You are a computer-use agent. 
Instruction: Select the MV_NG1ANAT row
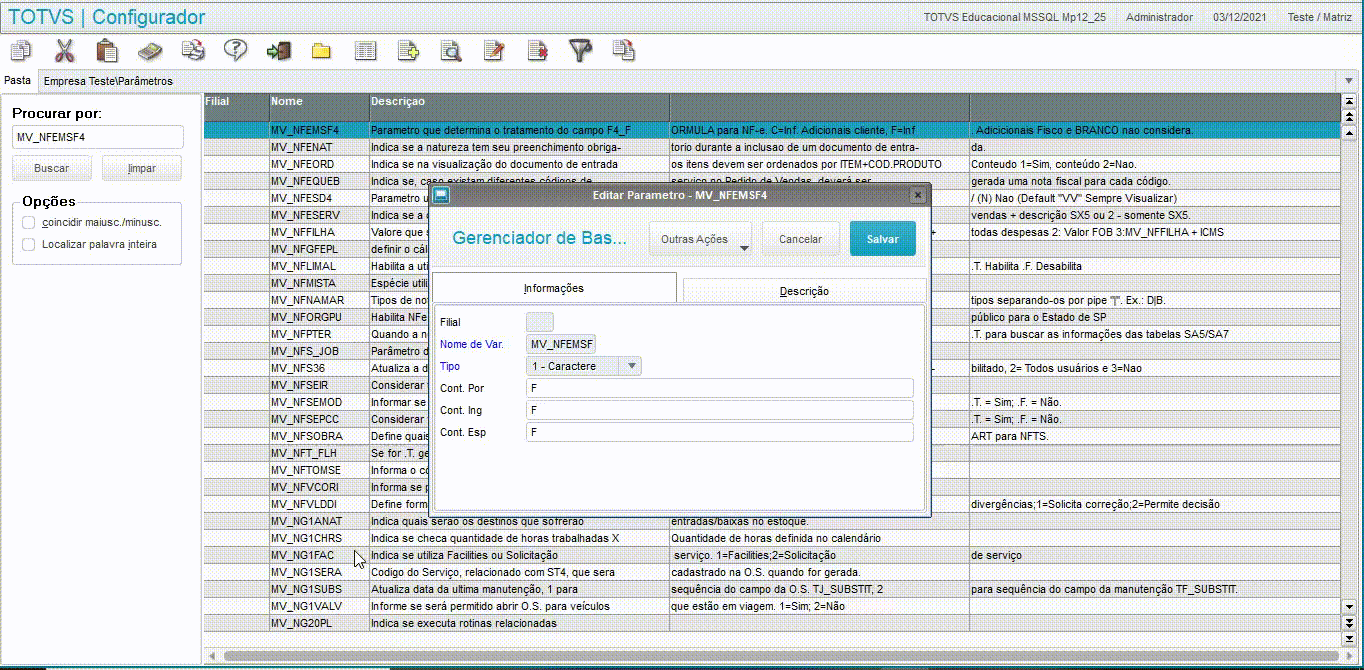pyautogui.click(x=771, y=521)
